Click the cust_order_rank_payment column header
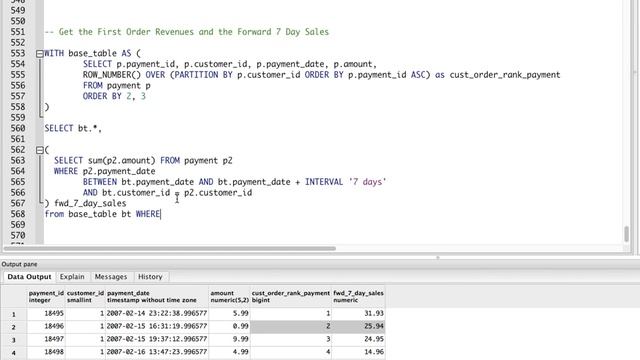 [291, 296]
